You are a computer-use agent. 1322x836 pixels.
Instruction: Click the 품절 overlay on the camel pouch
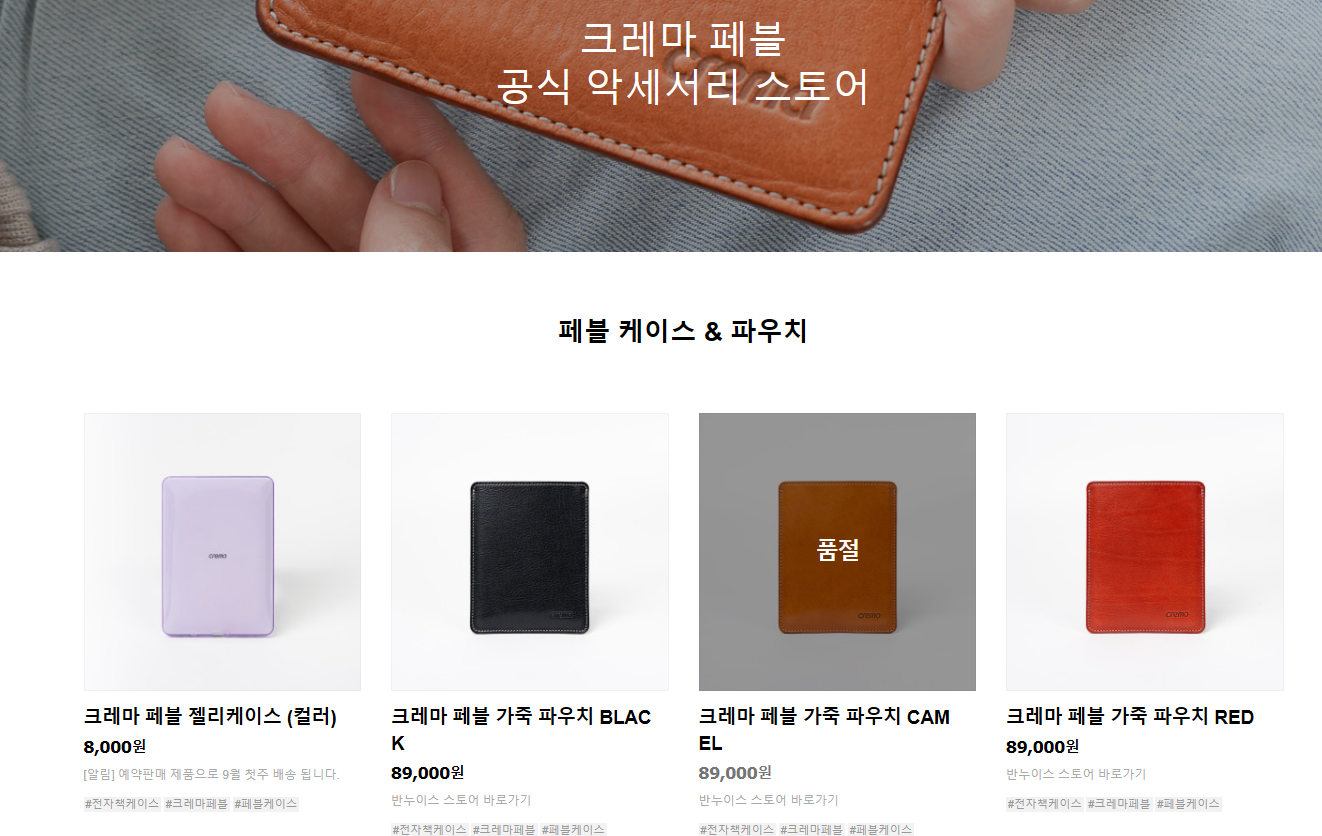click(x=838, y=550)
